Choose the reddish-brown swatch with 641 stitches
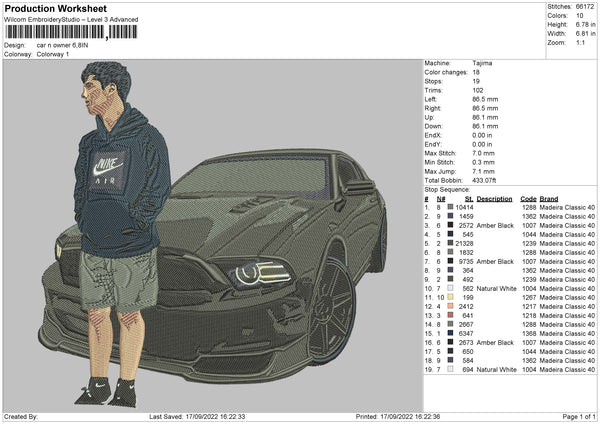This screenshot has width=600, height=424. tap(450, 315)
